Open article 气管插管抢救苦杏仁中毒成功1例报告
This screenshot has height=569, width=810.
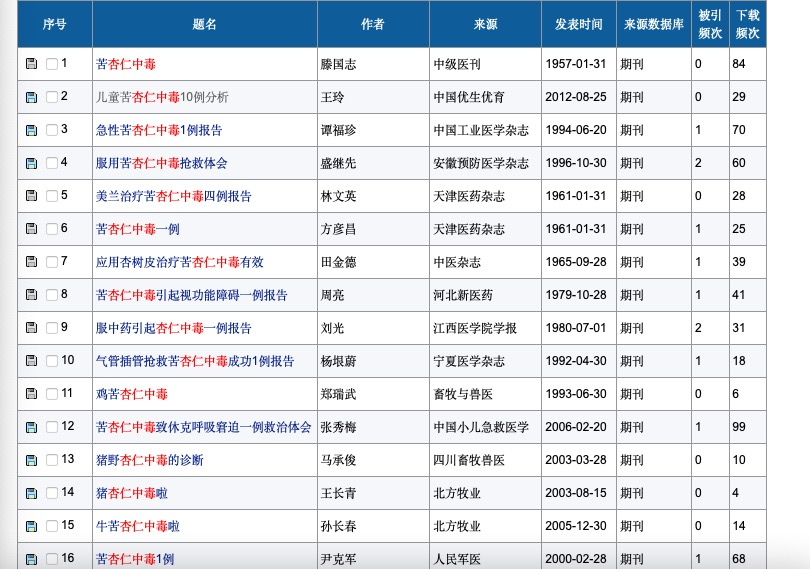click(x=195, y=361)
